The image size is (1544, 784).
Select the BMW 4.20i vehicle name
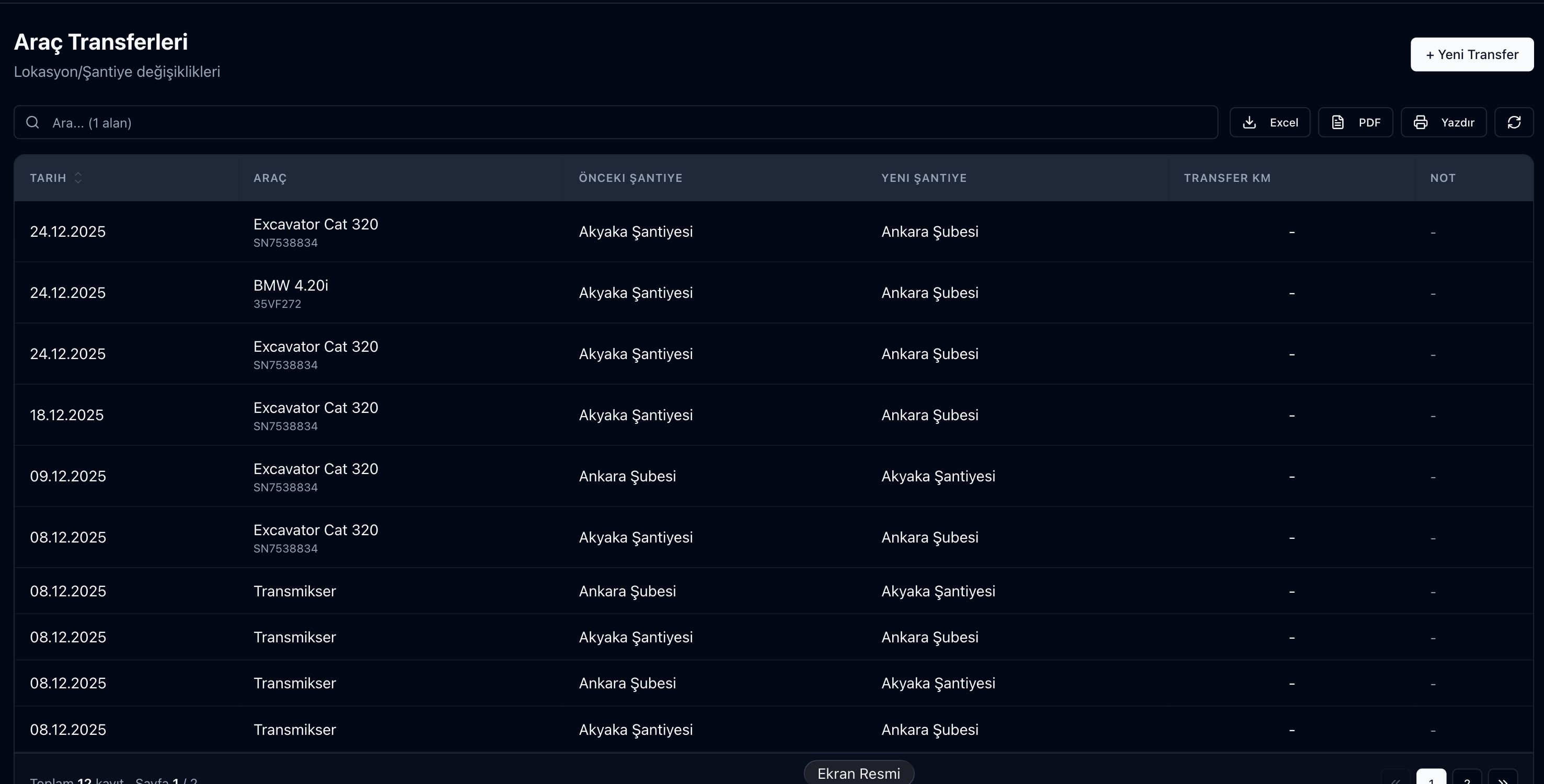coord(291,285)
